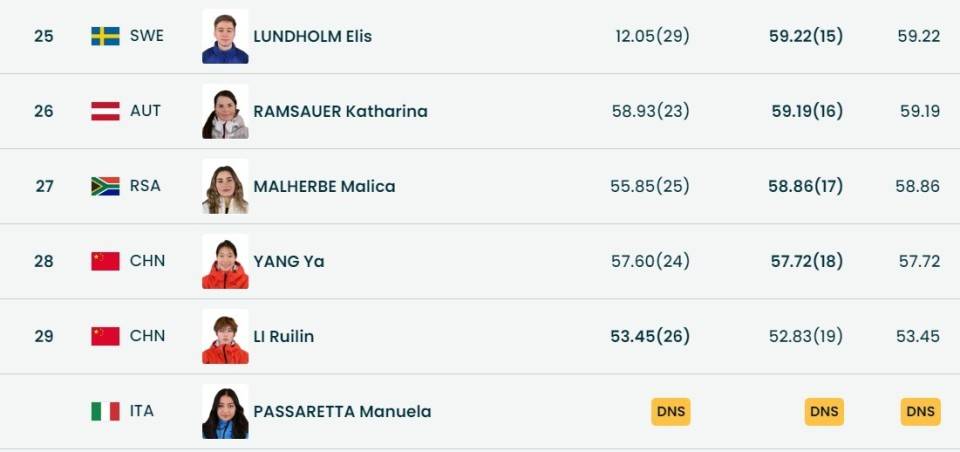The image size is (960, 452).
Task: Click the South Africa flag icon
Action: pos(105,186)
